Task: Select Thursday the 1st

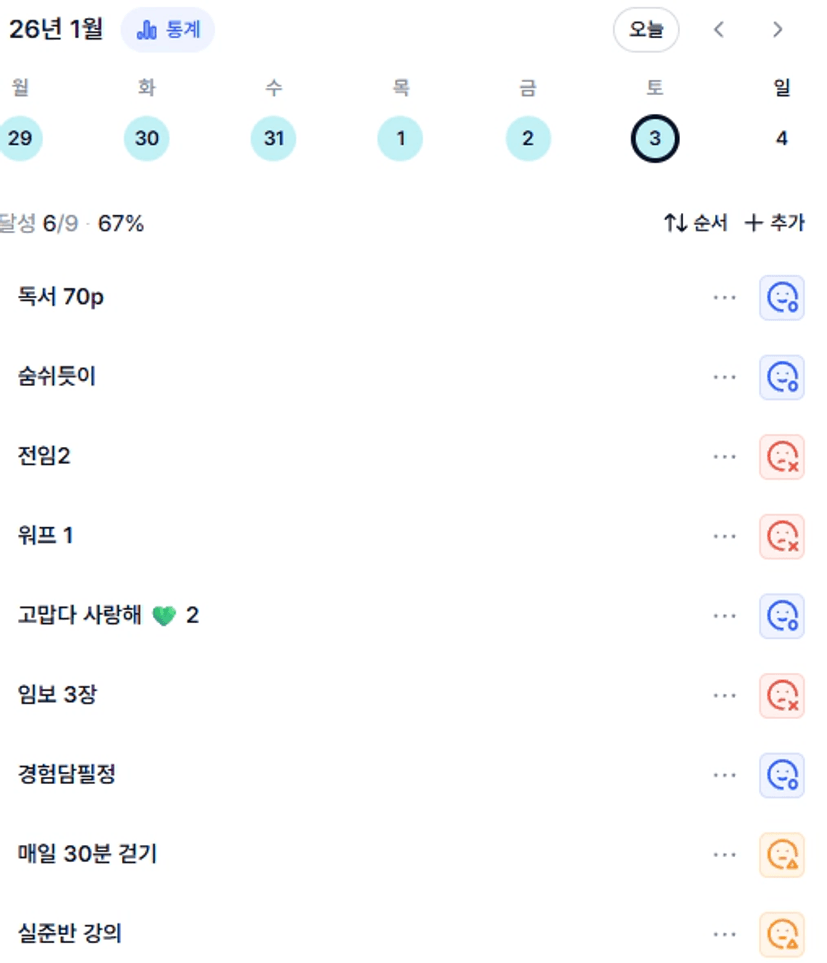Action: click(x=400, y=138)
